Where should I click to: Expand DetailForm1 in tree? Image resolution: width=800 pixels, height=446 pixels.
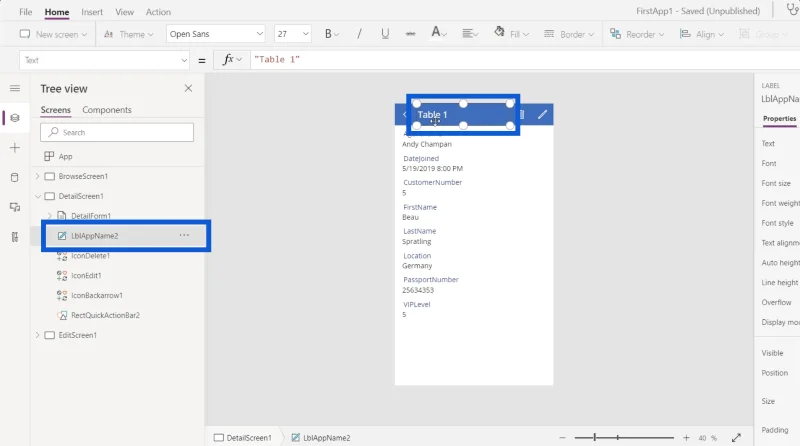click(49, 216)
